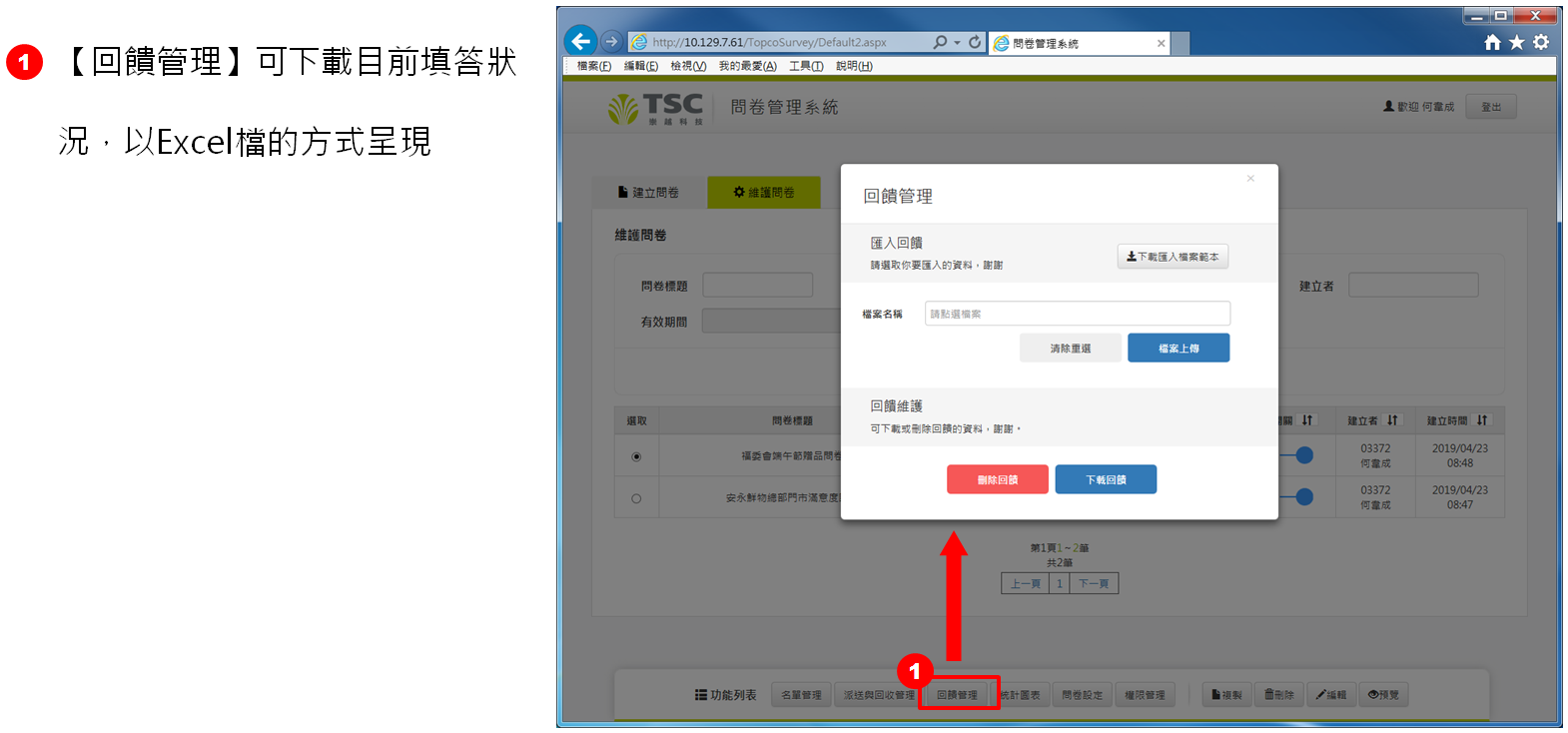The image size is (1568, 733).
Task: Select the first survey row radio button
Action: [x=636, y=456]
